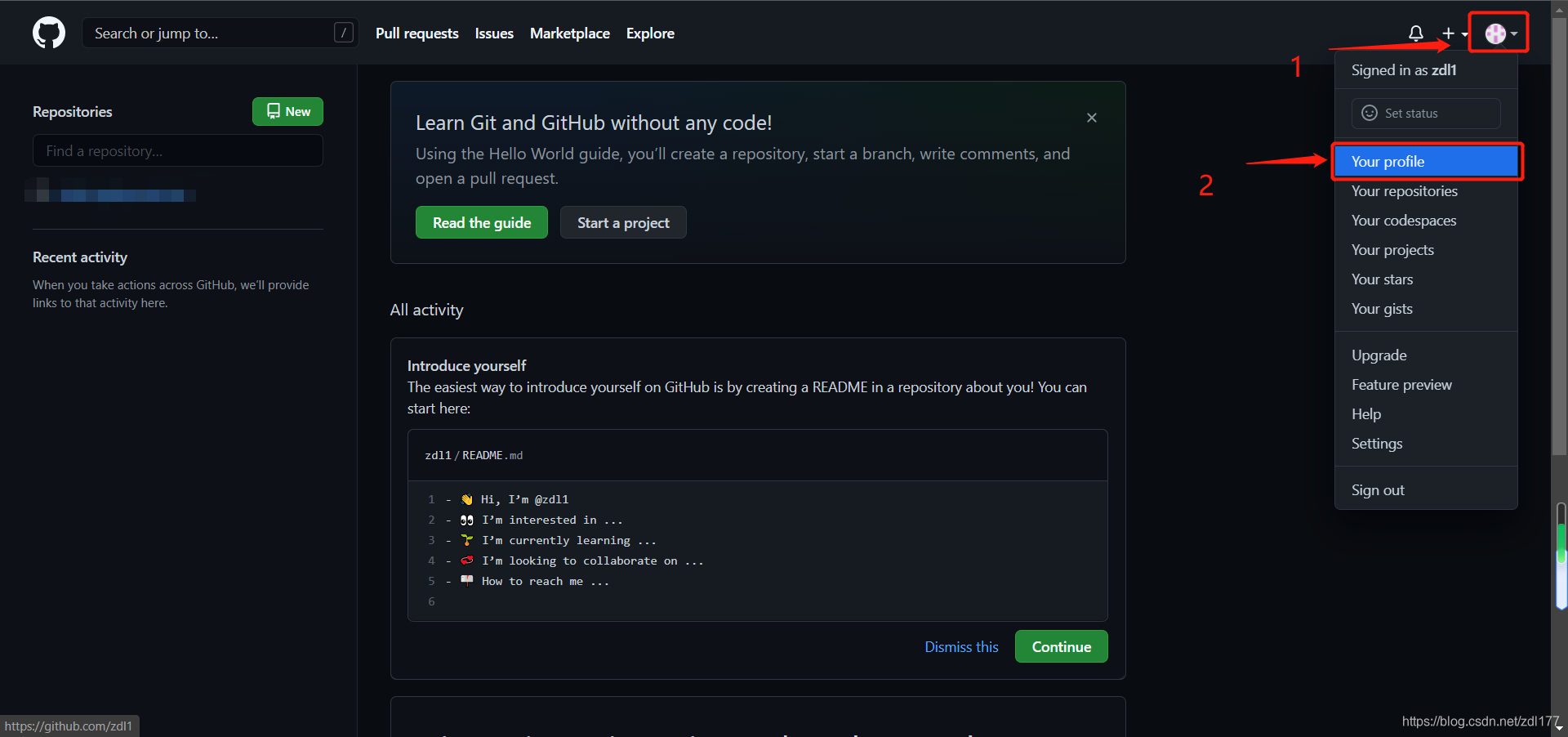Go to Marketplace
Image resolution: width=1568 pixels, height=737 pixels.
[570, 33]
